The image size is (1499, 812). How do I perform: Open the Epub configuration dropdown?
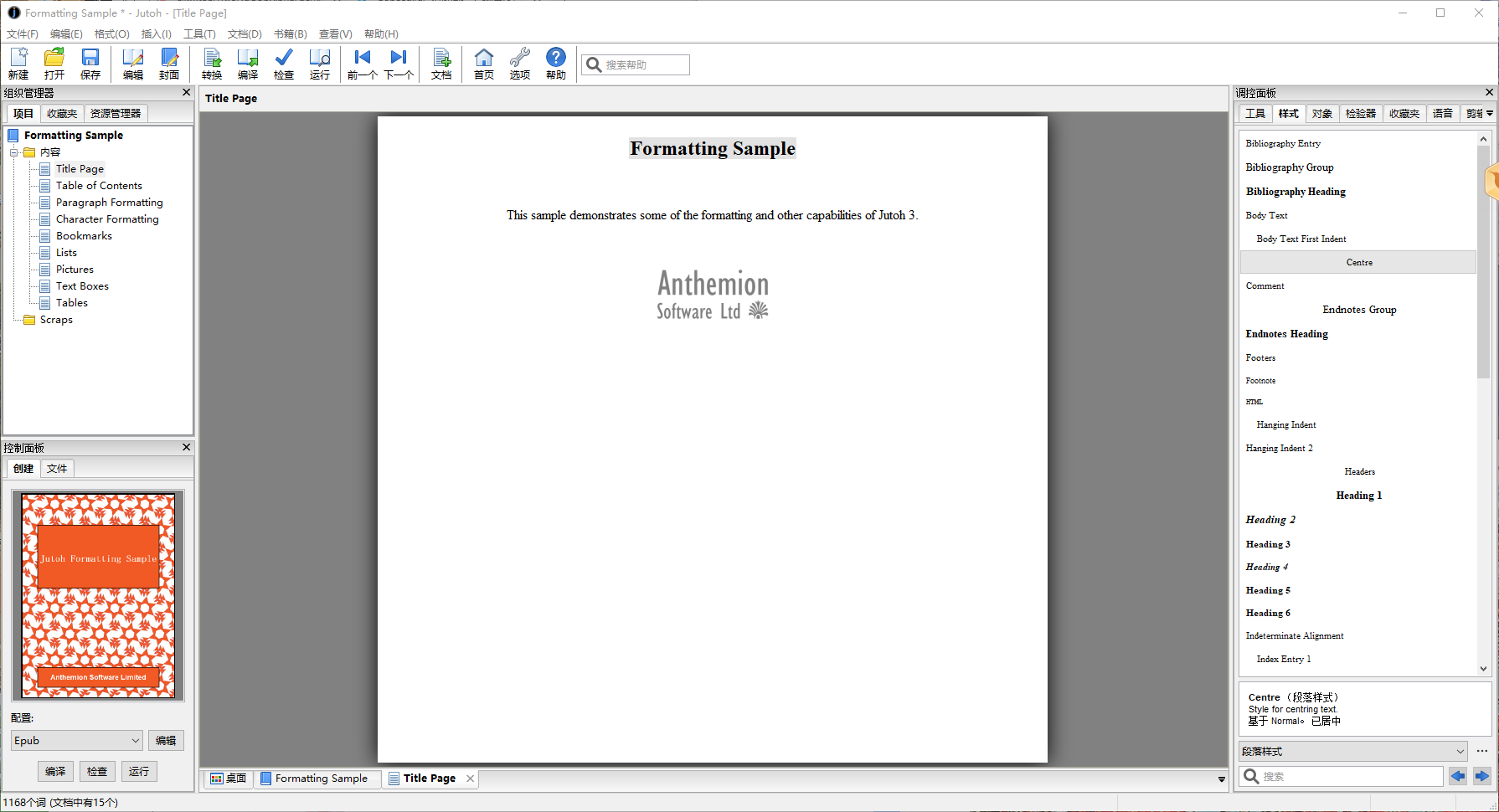[x=76, y=741]
